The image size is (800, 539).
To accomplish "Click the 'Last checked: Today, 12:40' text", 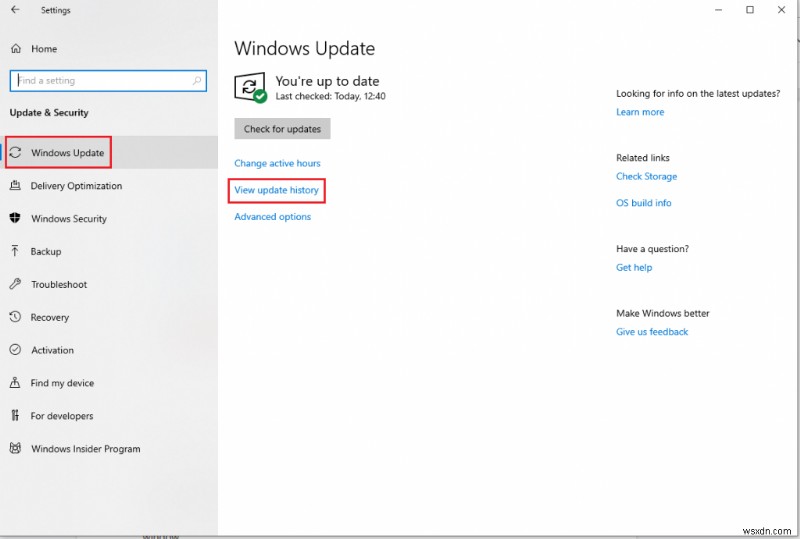I will [331, 96].
